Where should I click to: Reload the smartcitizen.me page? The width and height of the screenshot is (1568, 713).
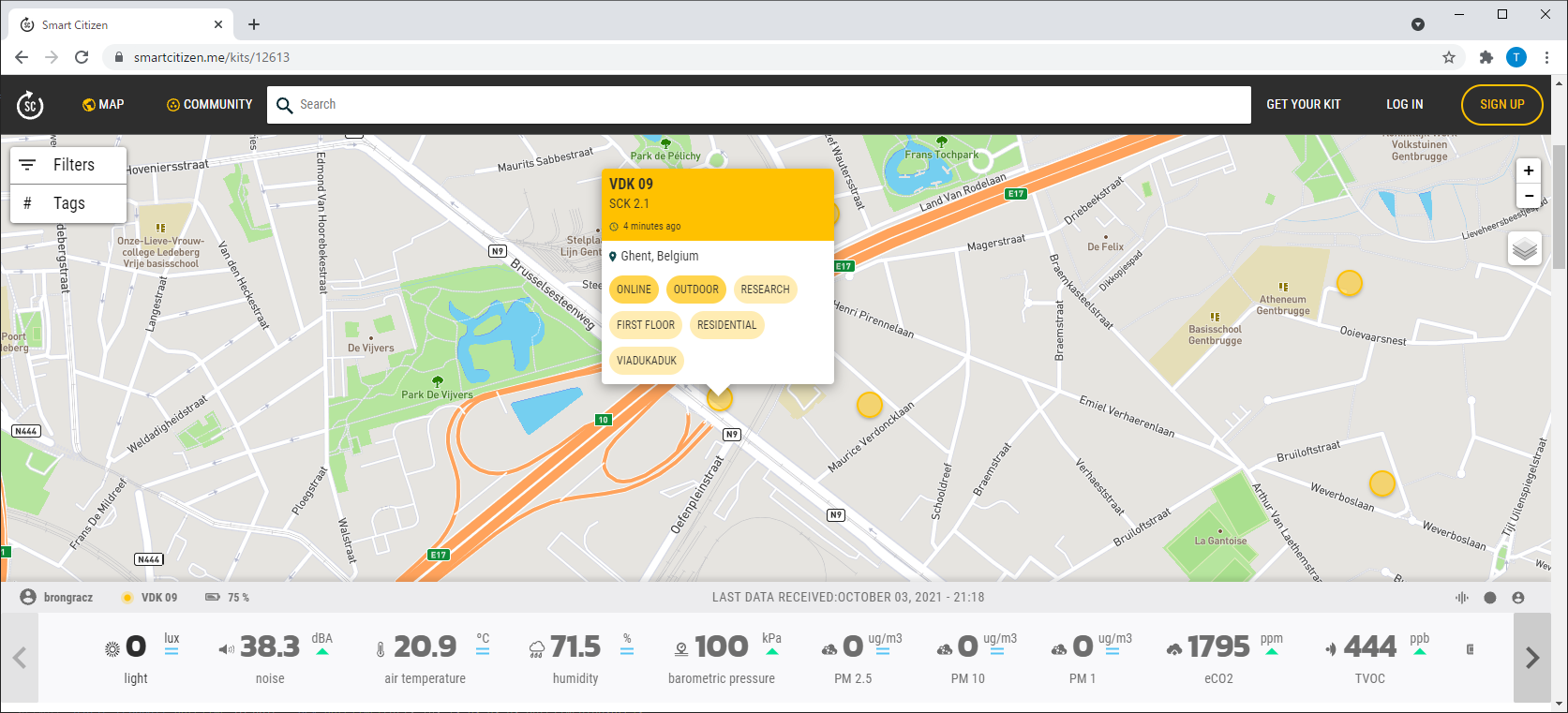[82, 57]
